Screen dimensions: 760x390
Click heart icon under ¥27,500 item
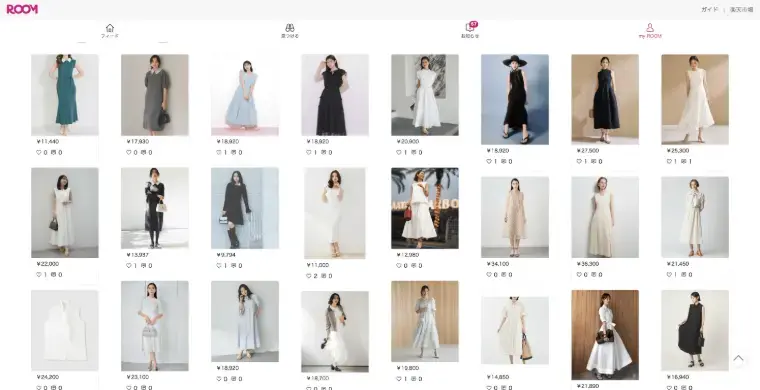[x=579, y=161]
